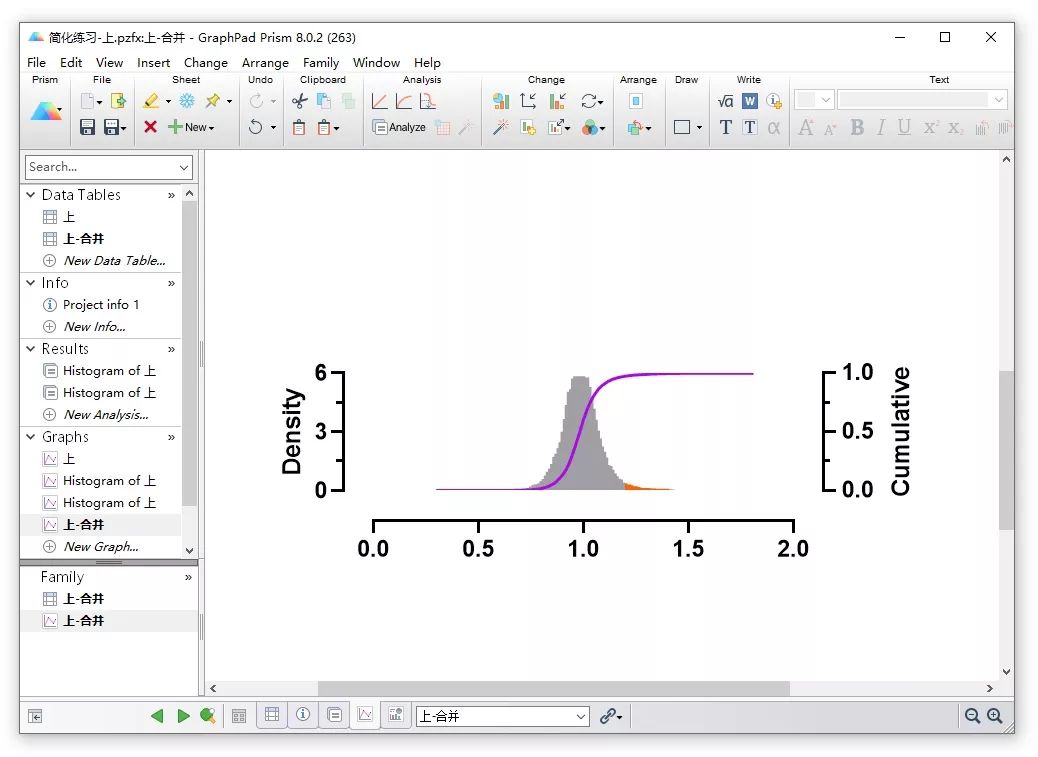Click the pushpin icon in Sheet group
This screenshot has height=757, width=1038.
[x=212, y=101]
